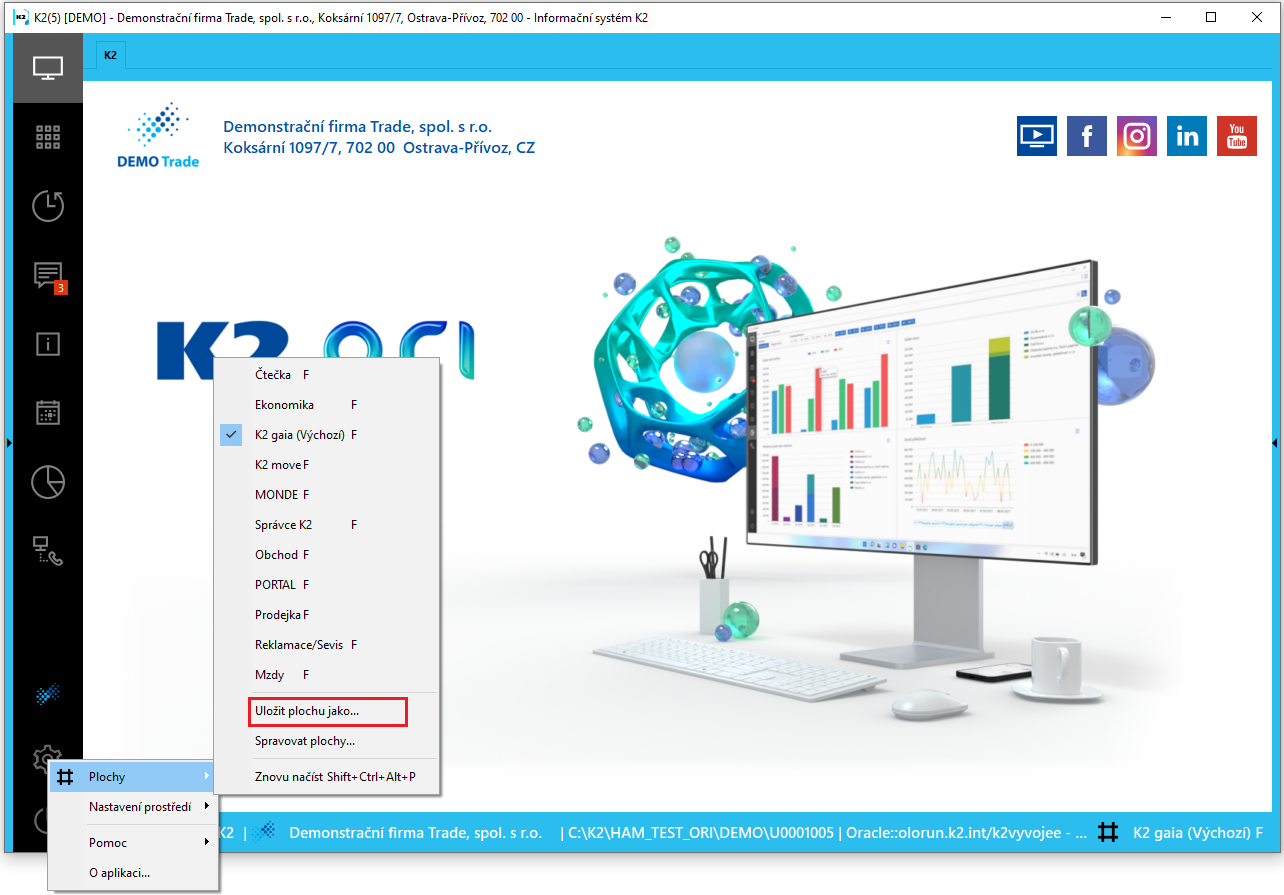This screenshot has width=1284, height=895.
Task: Minimize the K2 window
Action: point(1165,17)
